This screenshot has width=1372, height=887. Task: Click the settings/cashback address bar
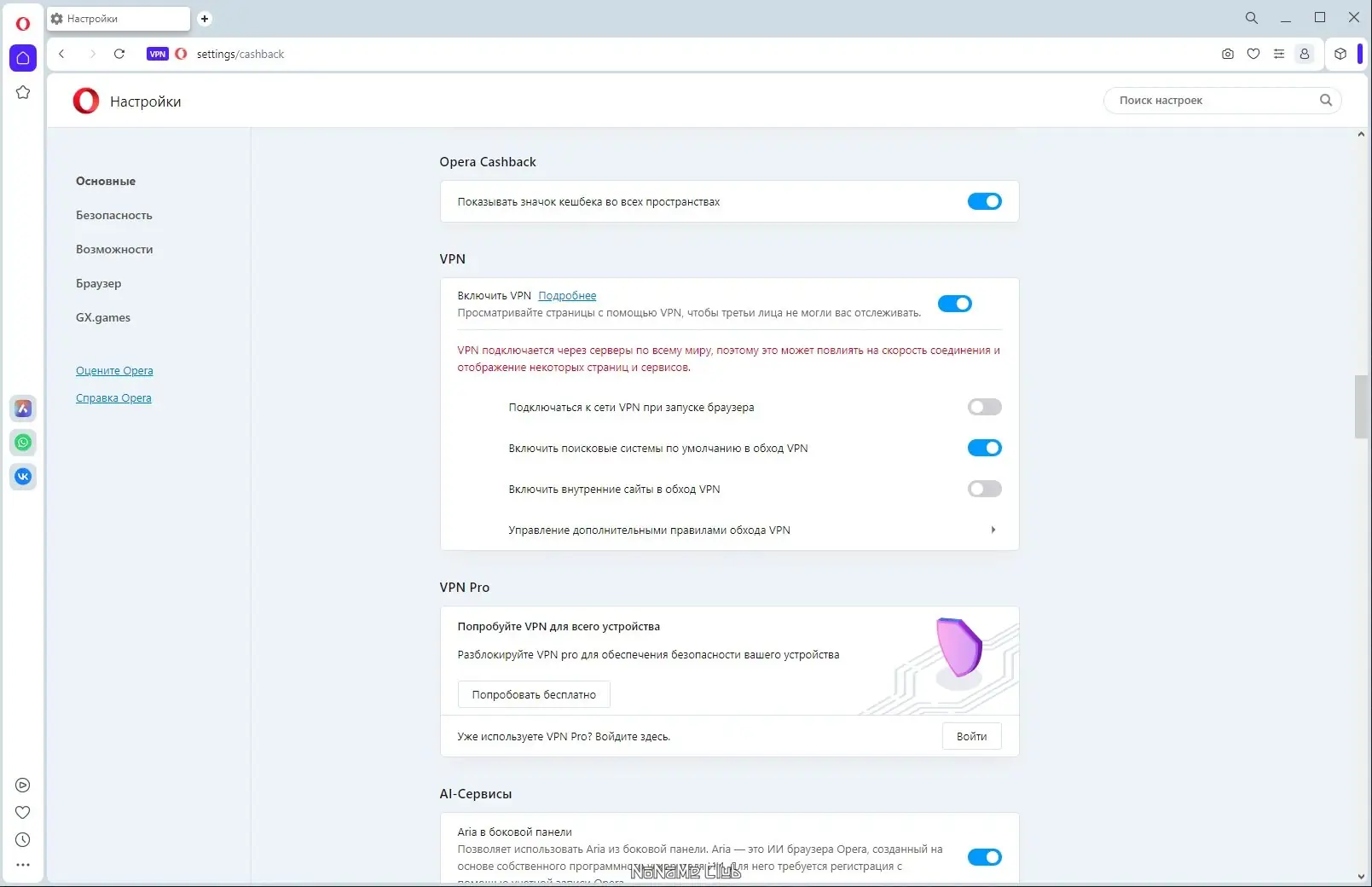click(240, 54)
